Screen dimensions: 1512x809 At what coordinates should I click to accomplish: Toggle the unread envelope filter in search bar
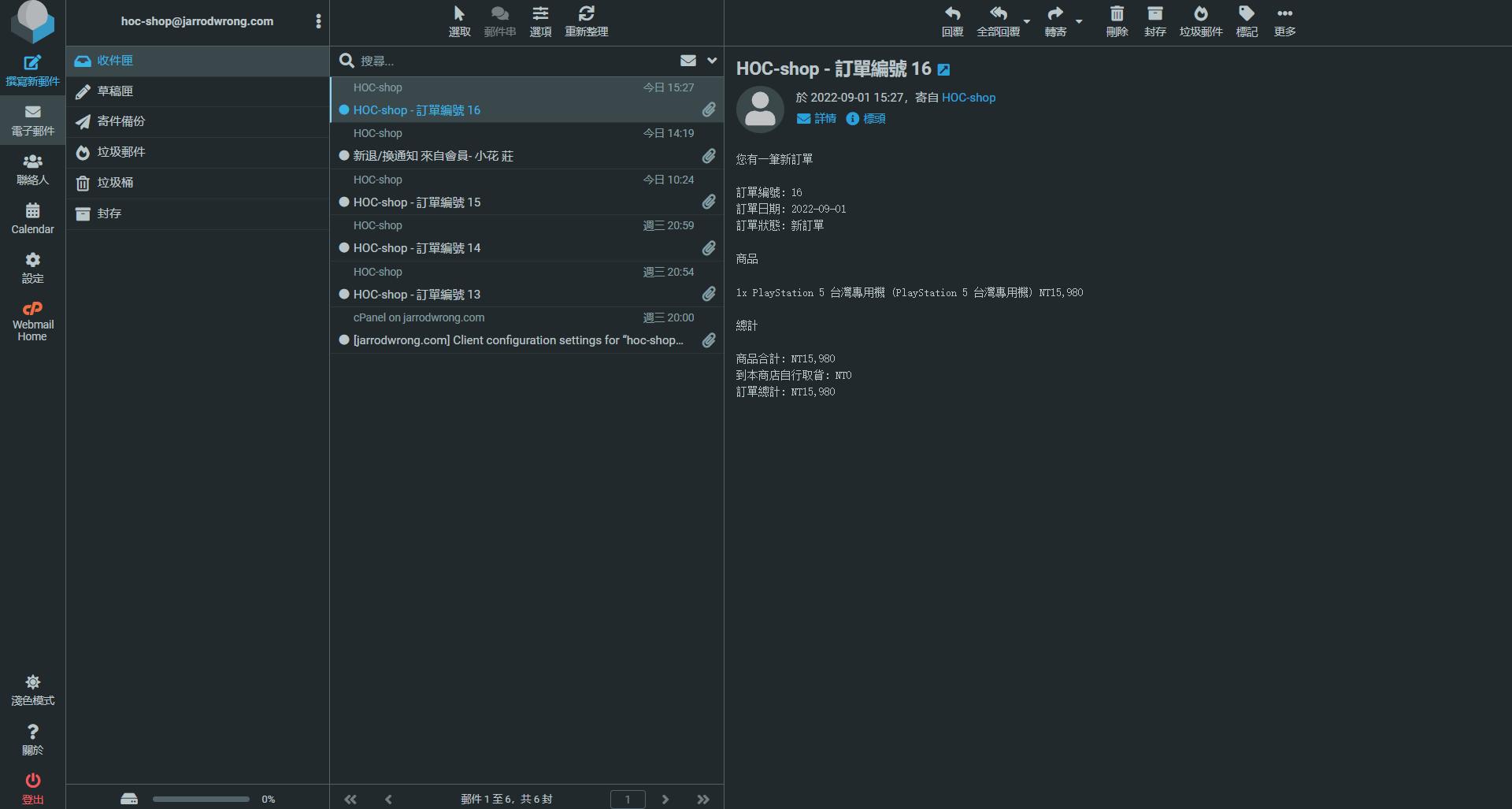click(688, 61)
